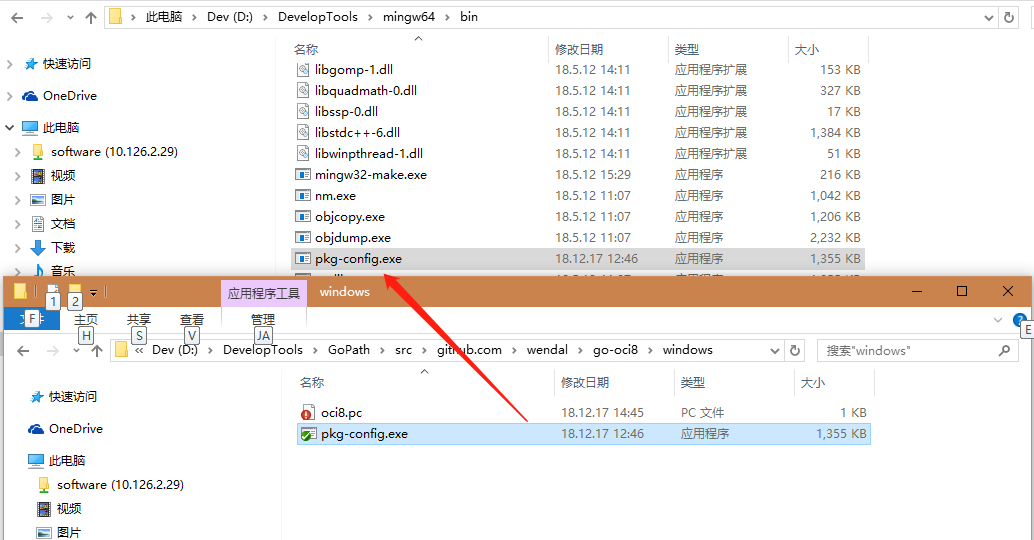Collapse the 此电脑 tree node in upper window

10,128
